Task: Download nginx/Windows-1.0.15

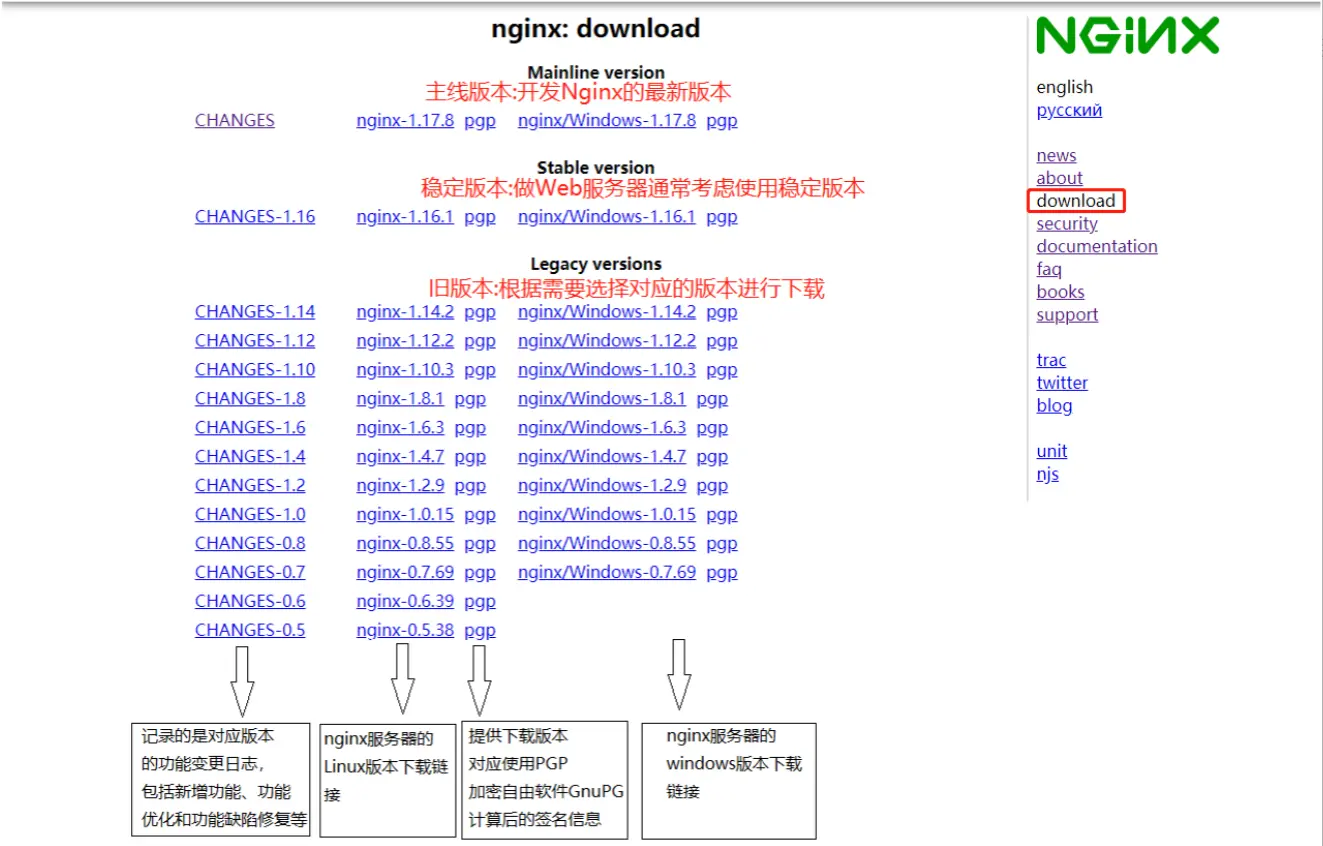Action: pos(607,514)
